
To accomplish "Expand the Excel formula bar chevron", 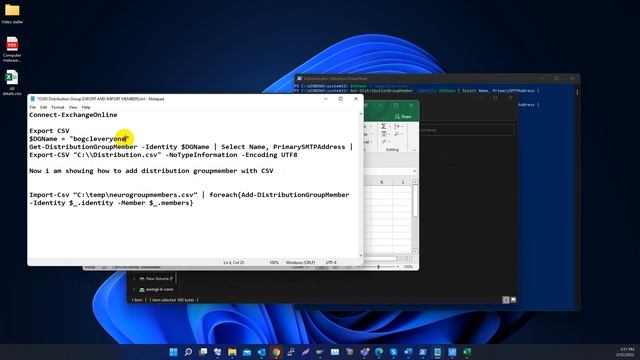I will [414, 171].
